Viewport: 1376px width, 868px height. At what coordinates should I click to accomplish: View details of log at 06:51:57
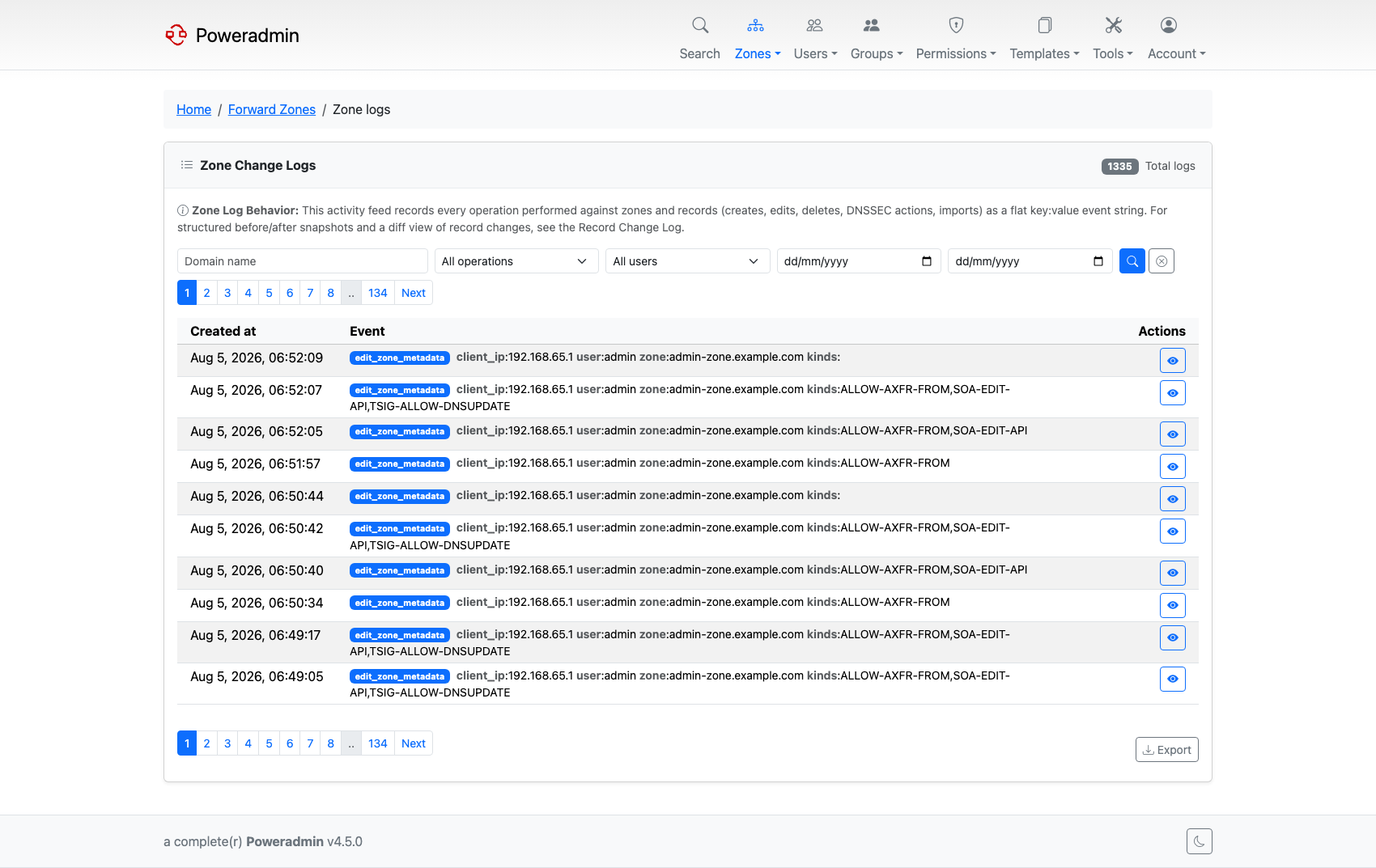tap(1173, 467)
